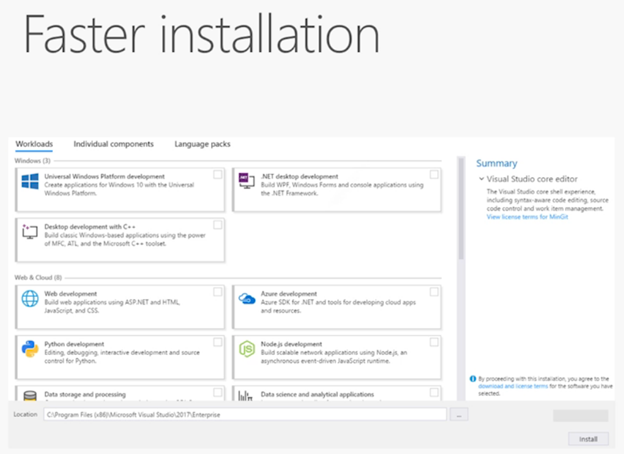624x454 pixels.
Task: Check the .NET desktop development workload
Action: (x=434, y=174)
